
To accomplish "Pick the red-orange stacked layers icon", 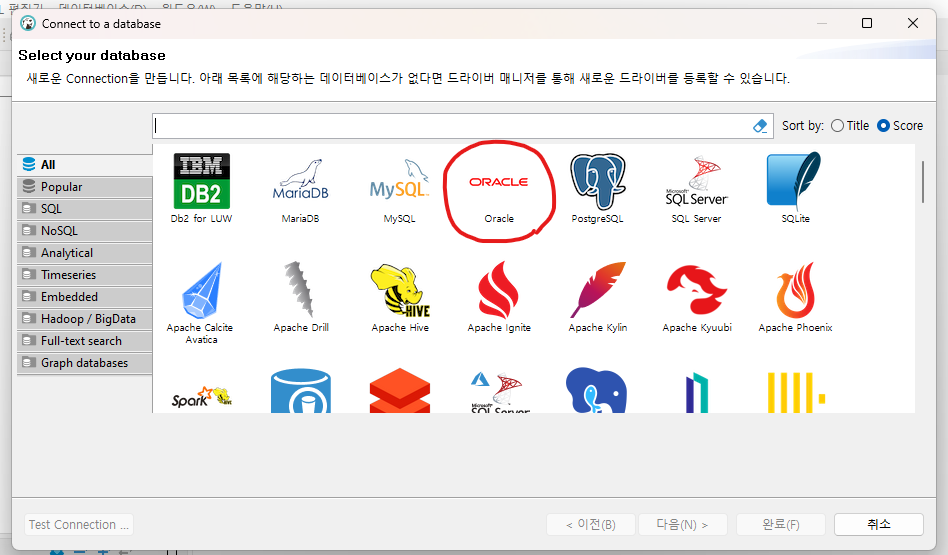I will pos(400,391).
